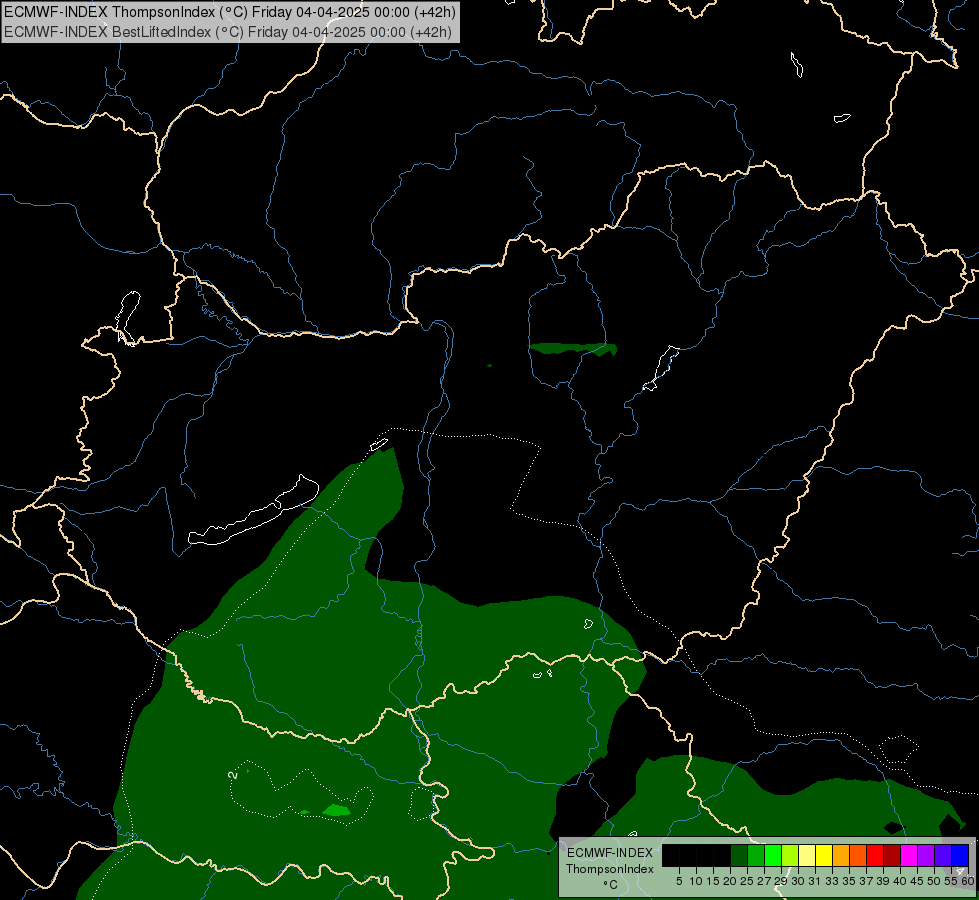979x900 pixels.
Task: Click the lime 29-30 legend swatch
Action: [x=790, y=855]
